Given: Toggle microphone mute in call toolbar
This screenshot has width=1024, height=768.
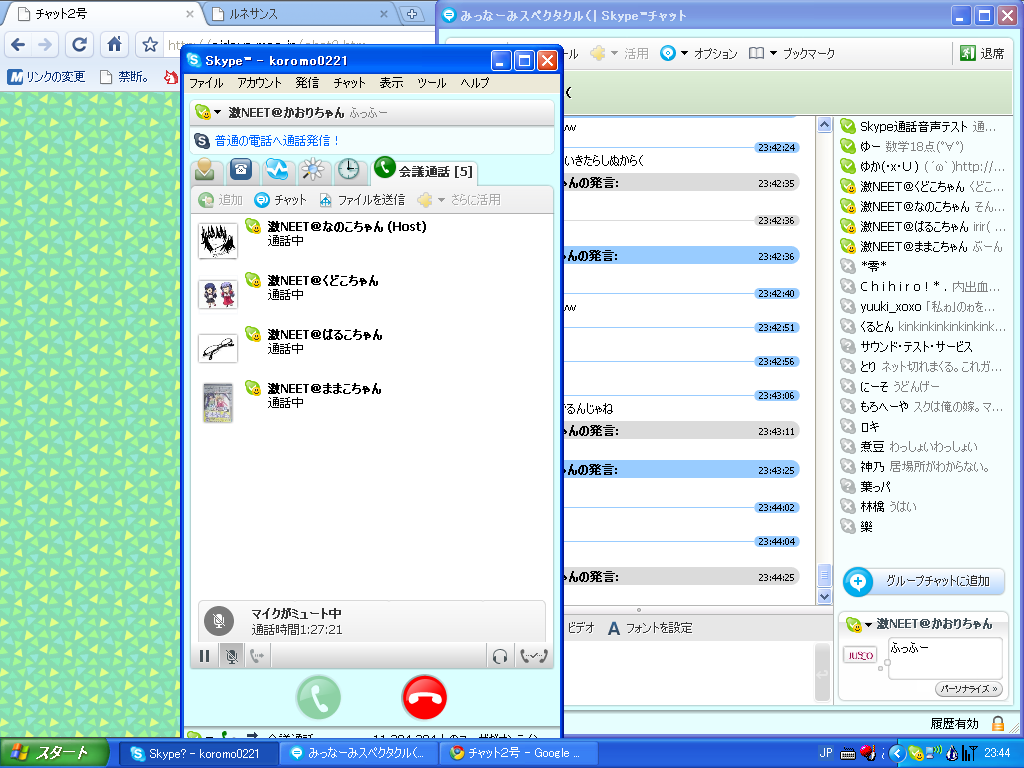Looking at the screenshot, I should pos(231,656).
